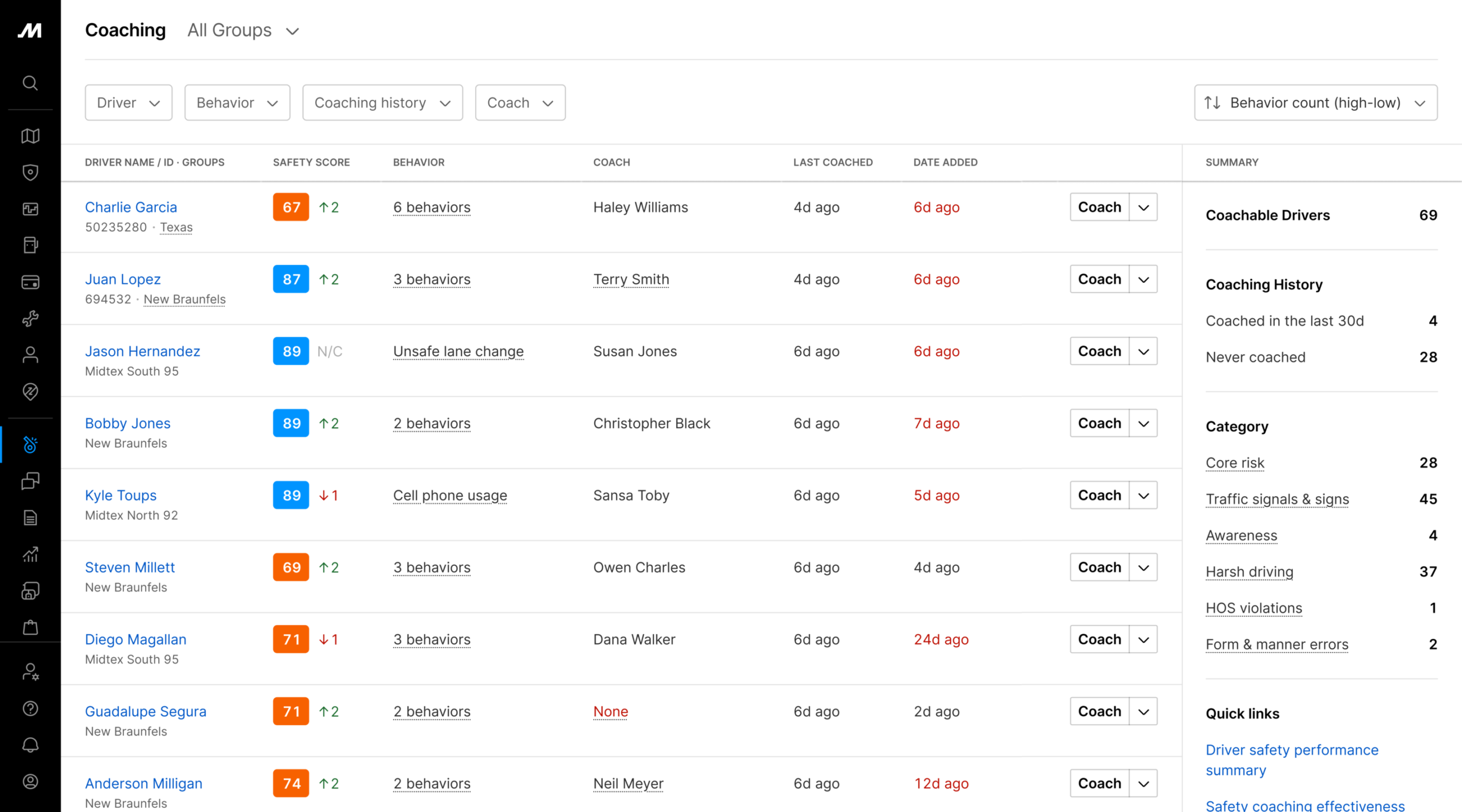
Task: Click the wrench maintenance icon in sidebar
Action: click(x=30, y=318)
